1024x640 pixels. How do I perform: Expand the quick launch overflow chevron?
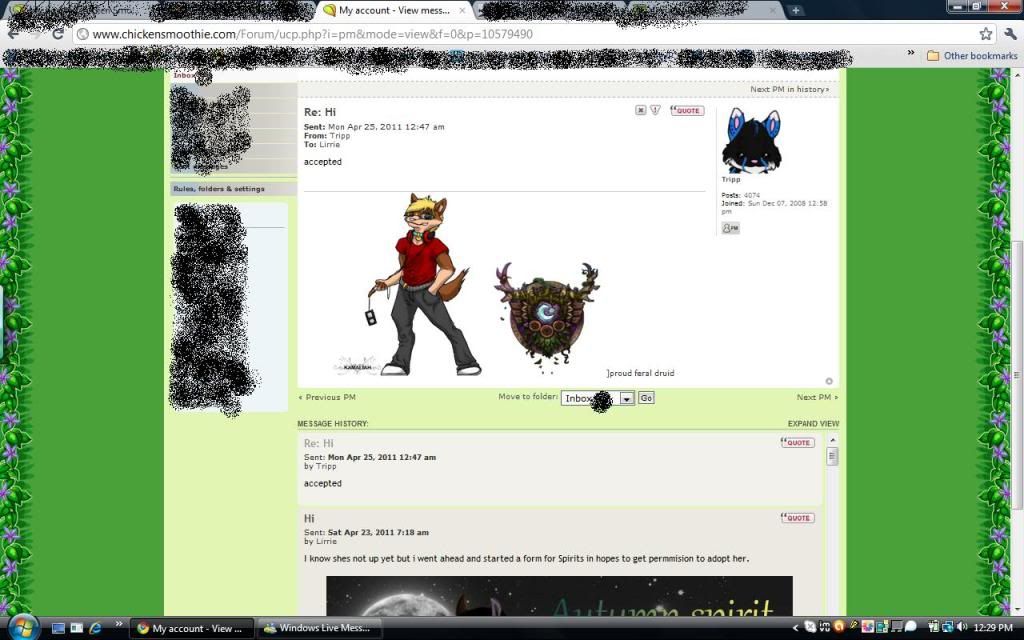pyautogui.click(x=118, y=625)
